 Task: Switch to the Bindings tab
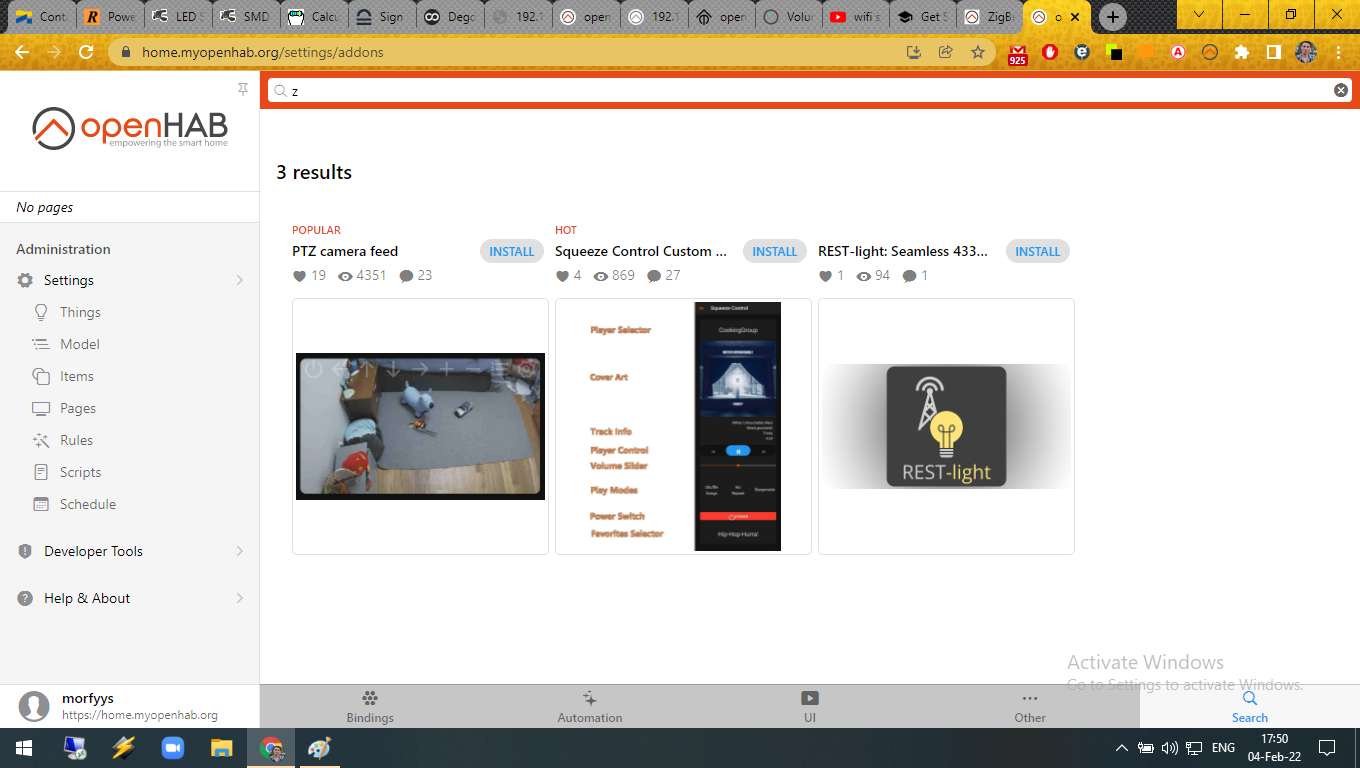pyautogui.click(x=370, y=706)
